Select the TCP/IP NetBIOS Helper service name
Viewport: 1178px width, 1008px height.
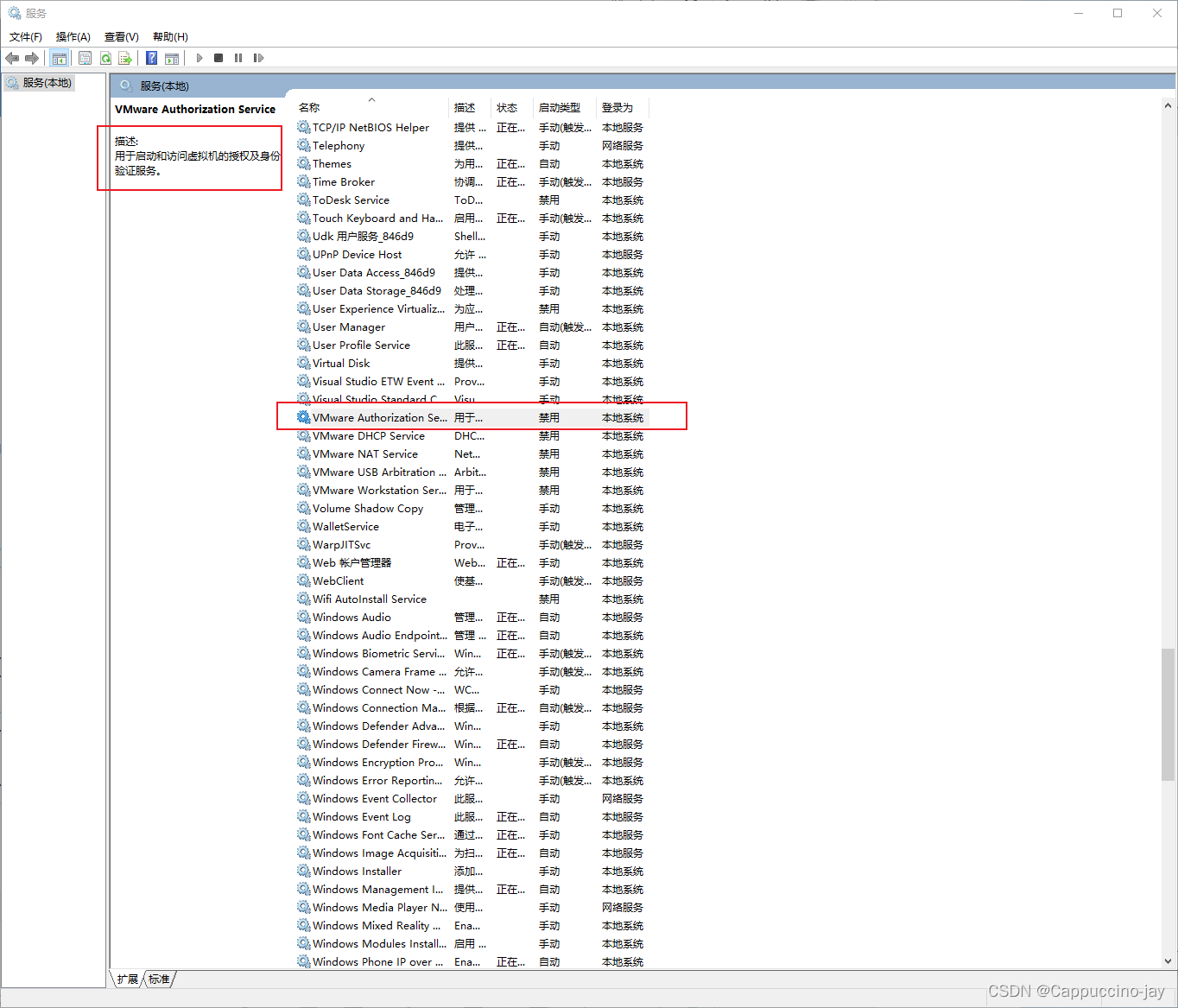pyautogui.click(x=370, y=127)
